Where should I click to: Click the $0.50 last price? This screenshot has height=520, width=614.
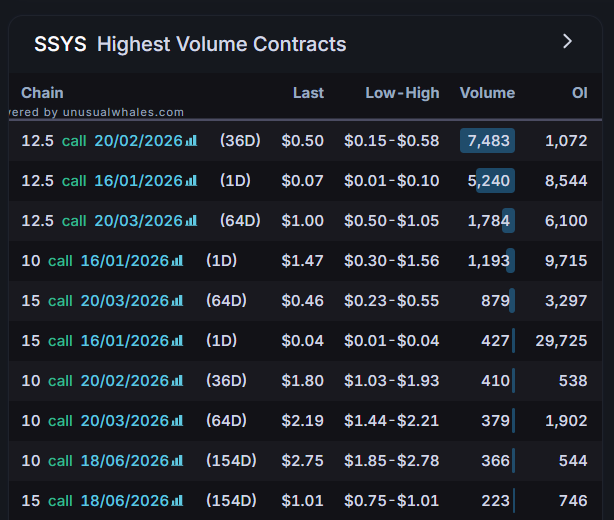(x=302, y=141)
